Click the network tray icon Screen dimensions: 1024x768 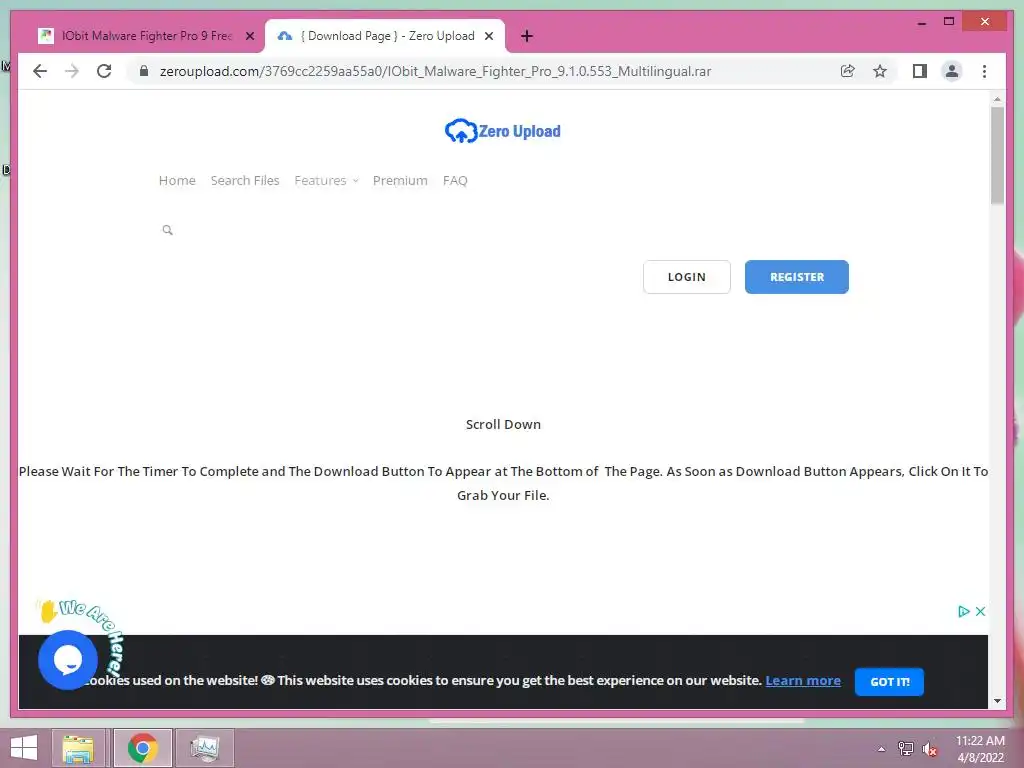click(x=906, y=749)
